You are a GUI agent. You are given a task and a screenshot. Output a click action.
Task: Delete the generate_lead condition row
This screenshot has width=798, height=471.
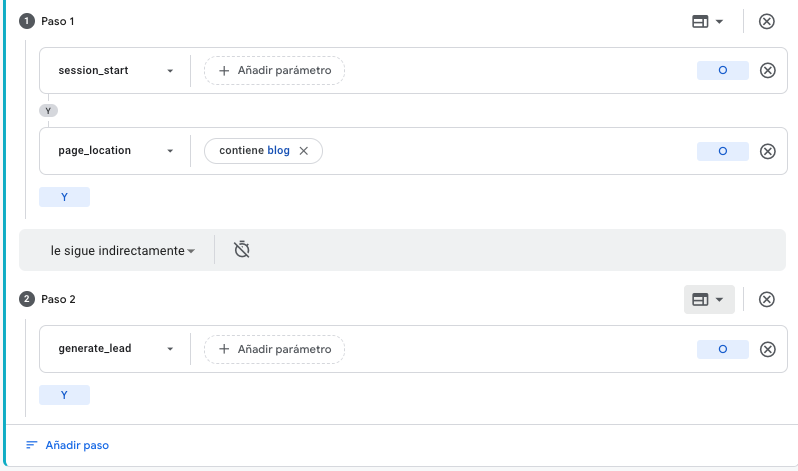tap(767, 349)
